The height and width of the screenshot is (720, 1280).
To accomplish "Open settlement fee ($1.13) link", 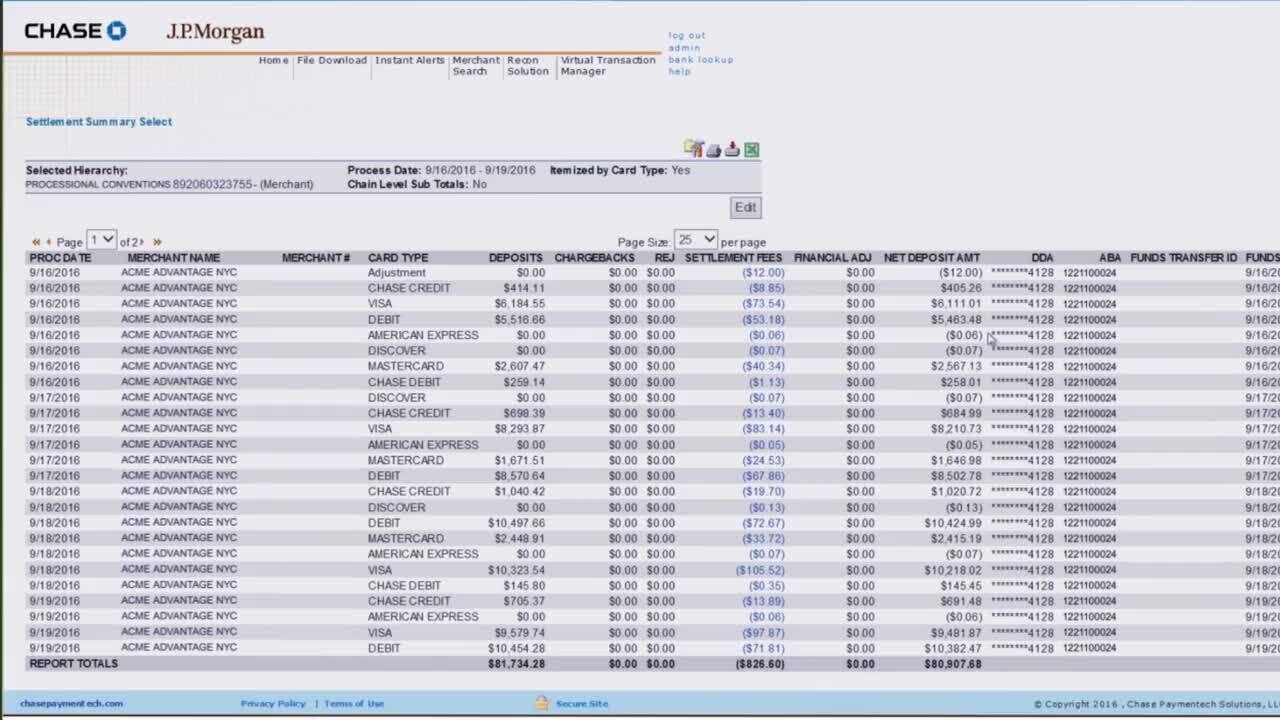I will pos(767,382).
